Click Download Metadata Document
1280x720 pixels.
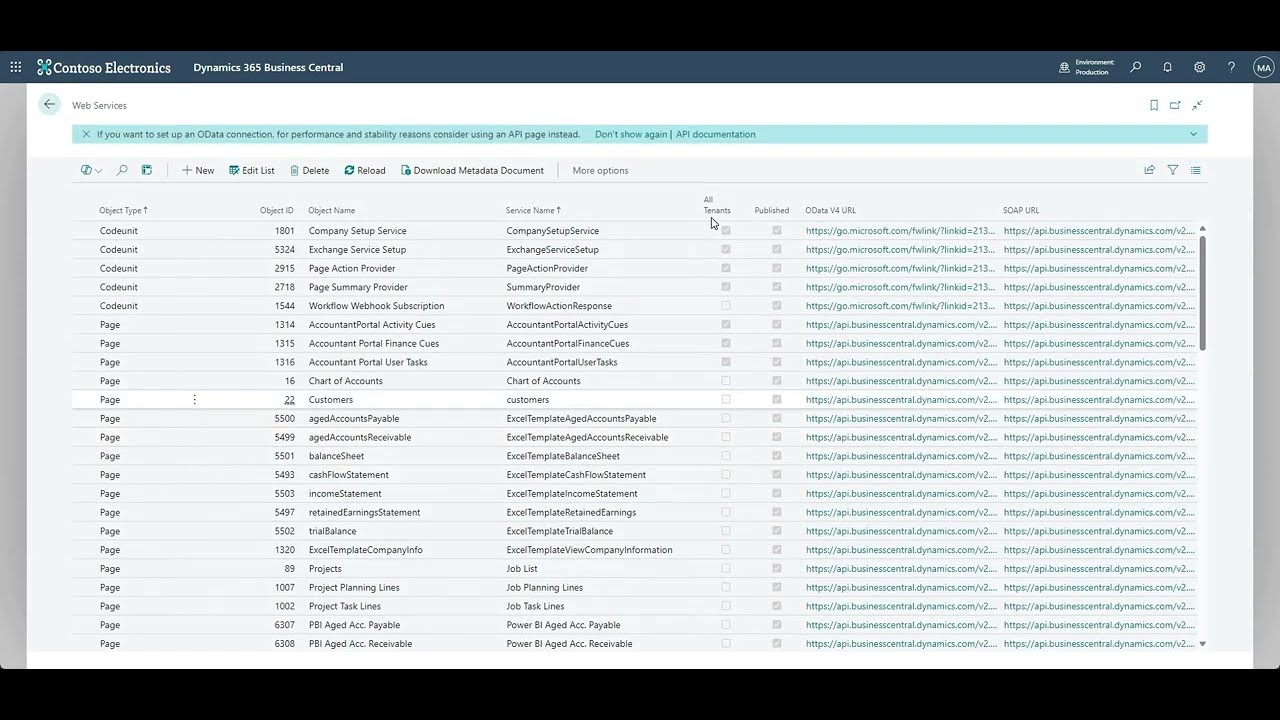tap(473, 170)
